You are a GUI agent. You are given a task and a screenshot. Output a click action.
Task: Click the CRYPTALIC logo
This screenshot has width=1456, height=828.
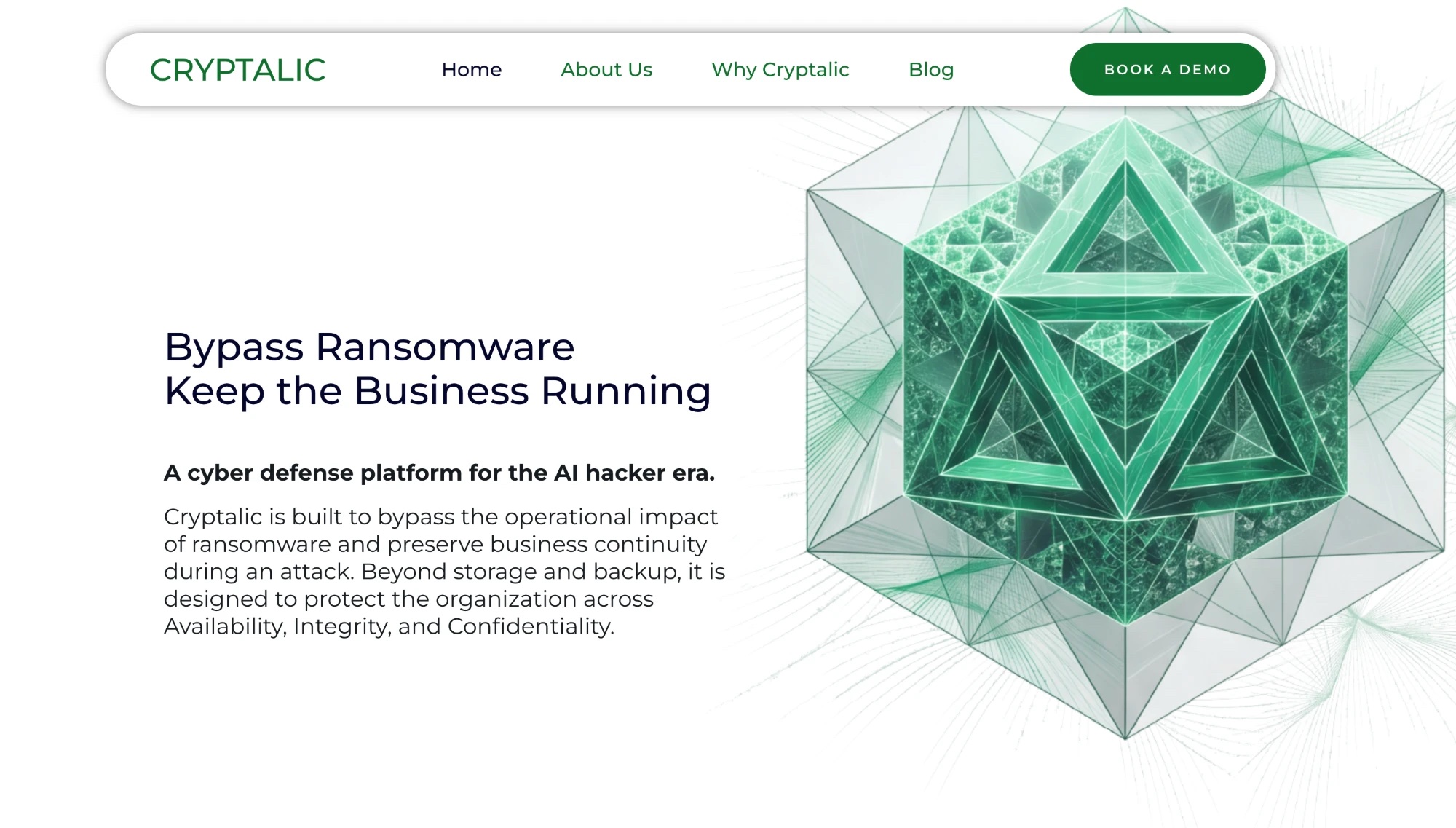point(237,70)
